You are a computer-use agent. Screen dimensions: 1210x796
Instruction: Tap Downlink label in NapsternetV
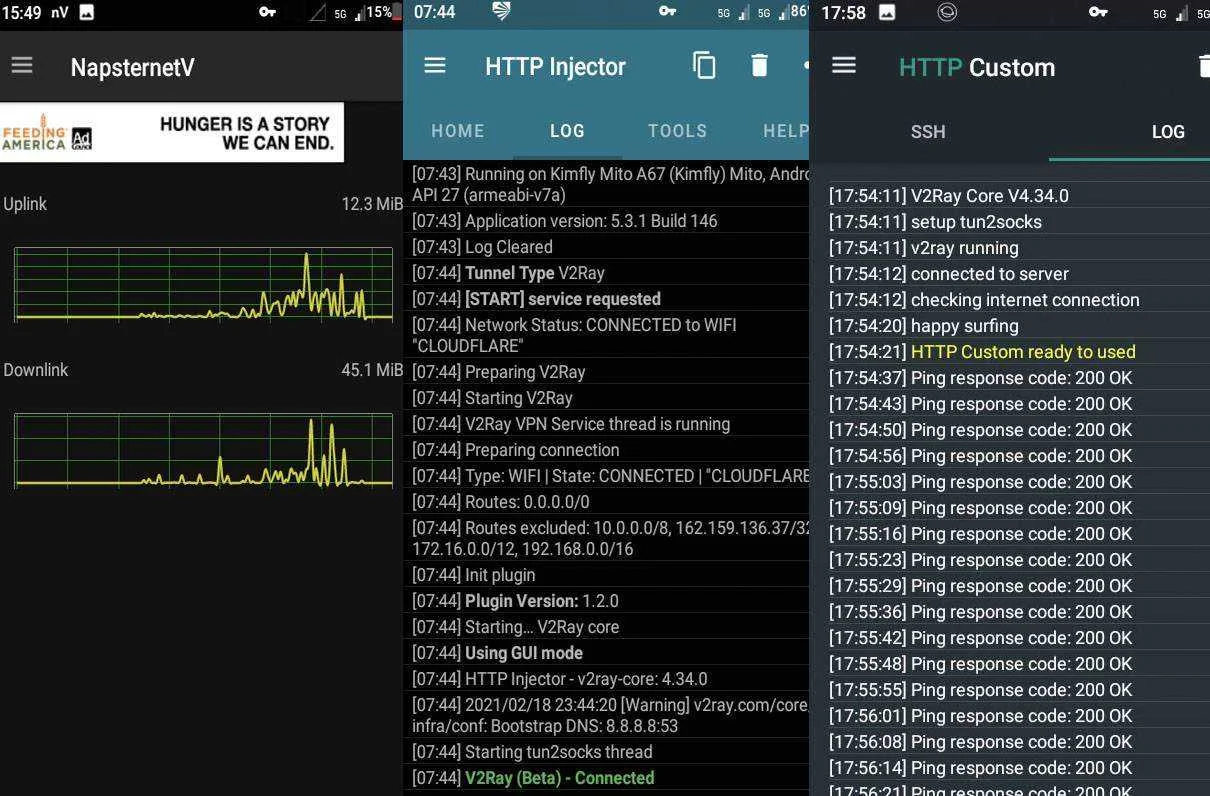click(x=36, y=370)
